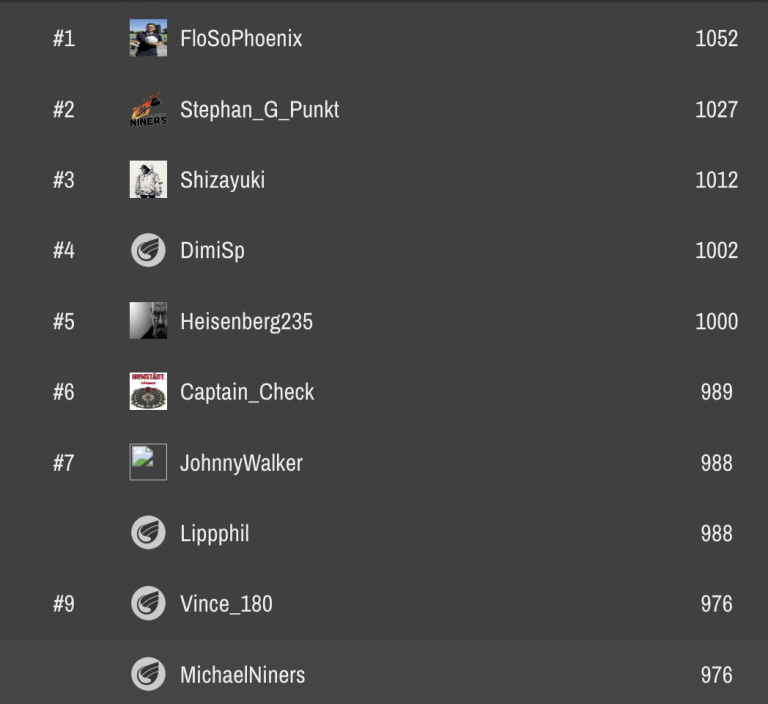Click the MichaelNiners username
Viewport: 768px width, 704px height.
(x=242, y=675)
